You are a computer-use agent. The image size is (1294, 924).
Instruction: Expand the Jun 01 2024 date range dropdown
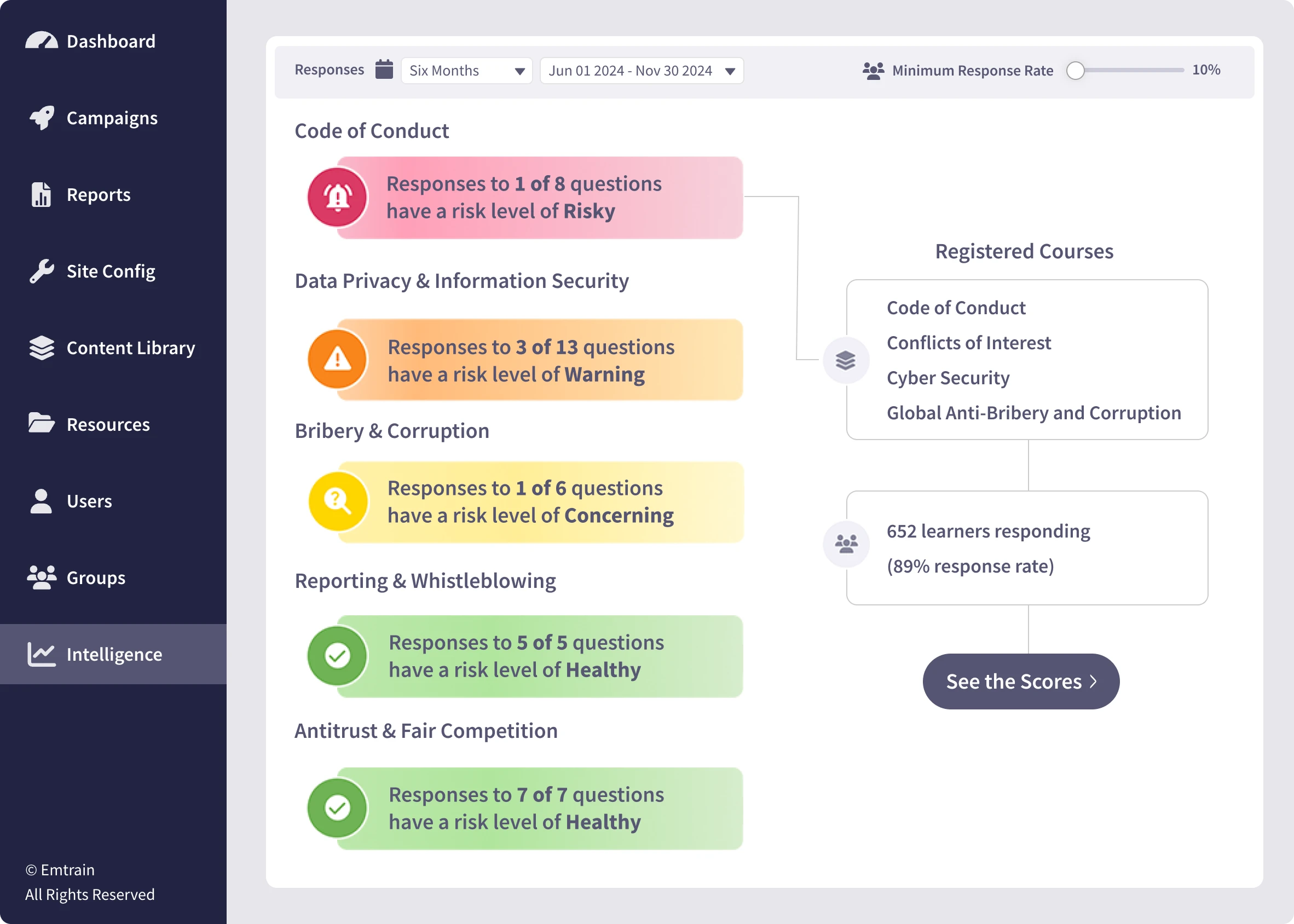[x=642, y=71]
